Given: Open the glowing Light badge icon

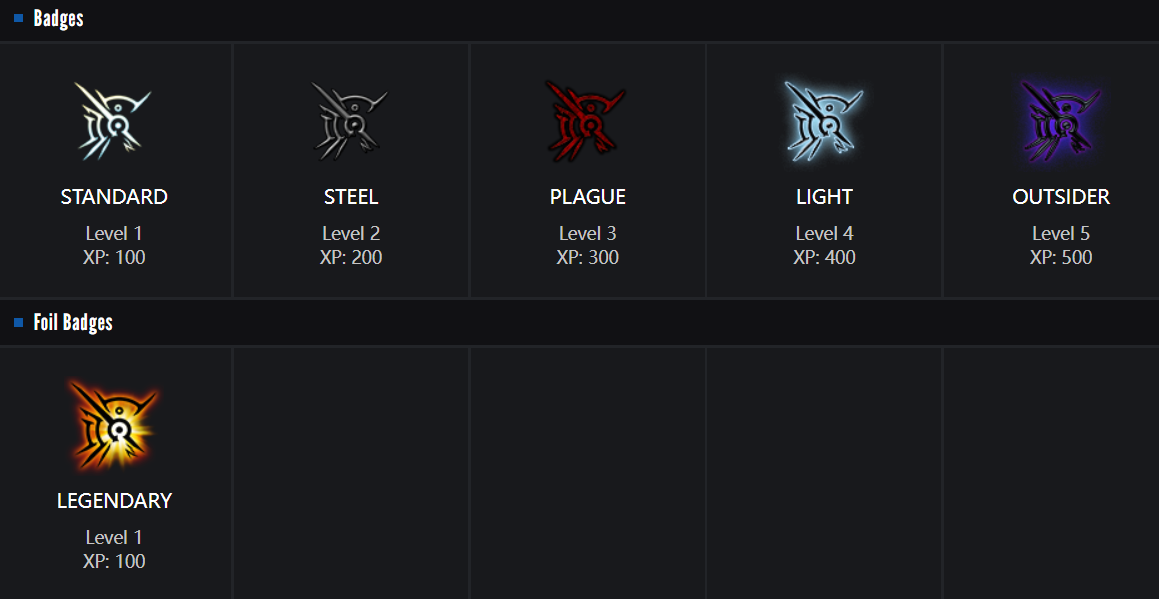Looking at the screenshot, I should click(824, 122).
